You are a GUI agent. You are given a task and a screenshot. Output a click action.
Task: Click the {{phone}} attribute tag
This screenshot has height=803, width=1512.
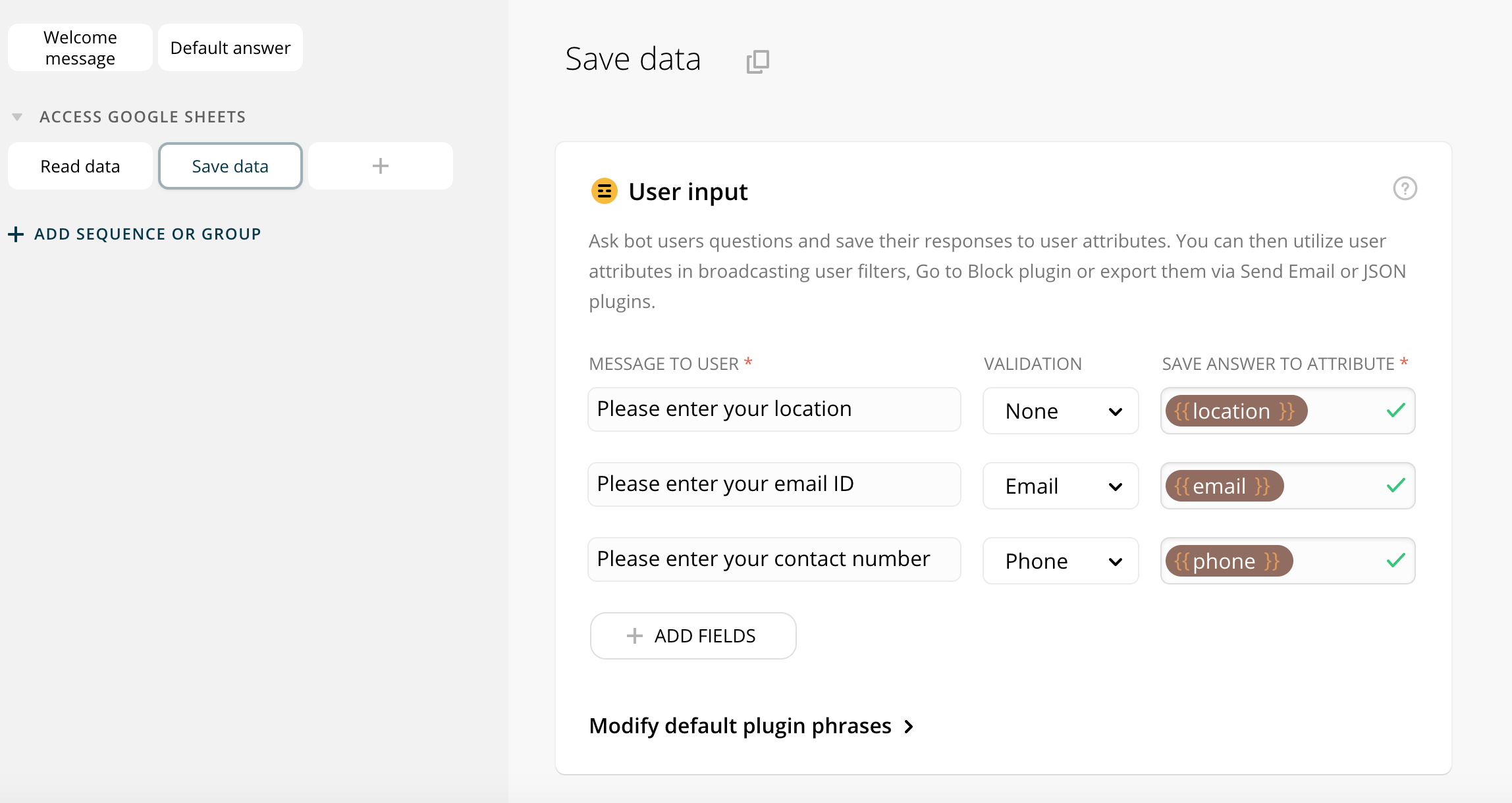click(x=1228, y=561)
